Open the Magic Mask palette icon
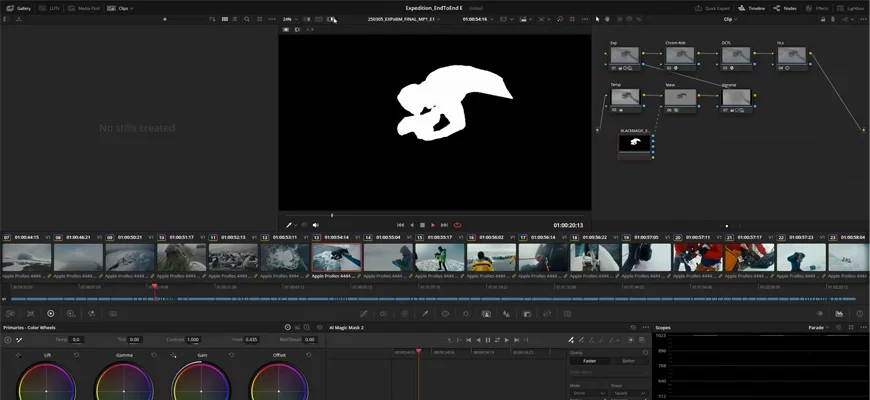870x400 pixels. tap(486, 313)
